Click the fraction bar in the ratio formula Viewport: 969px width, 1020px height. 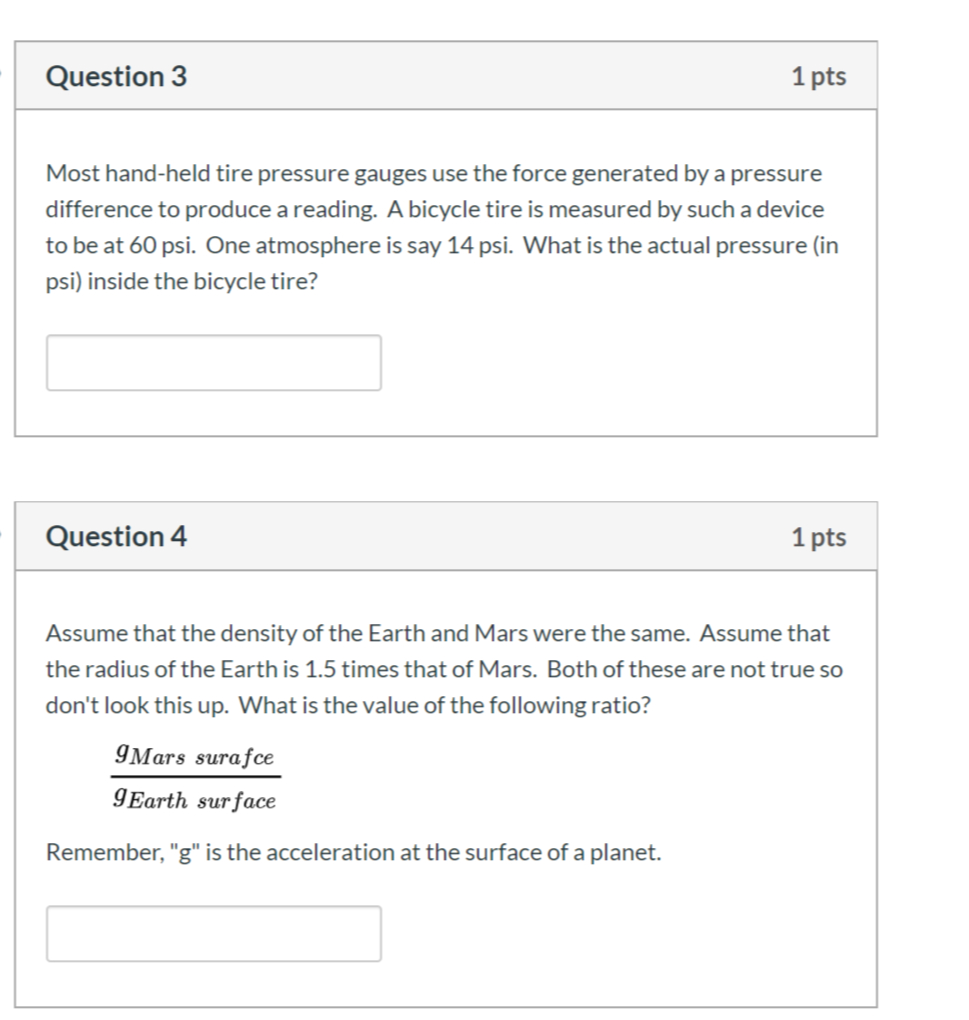point(196,776)
